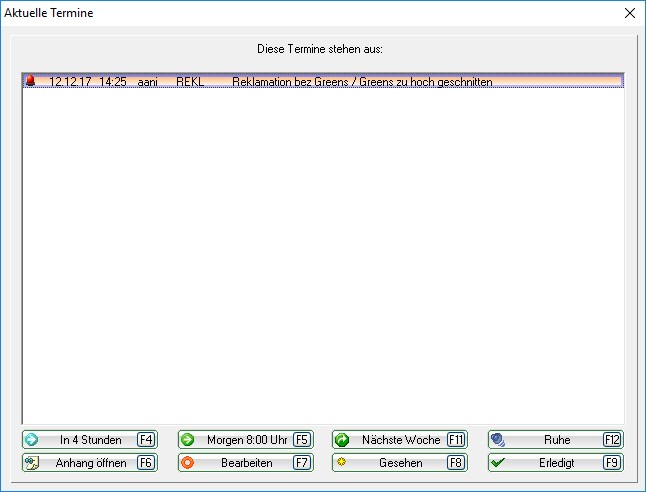
Task: Click the Aktuelle Termine title bar
Action: click(x=300, y=13)
